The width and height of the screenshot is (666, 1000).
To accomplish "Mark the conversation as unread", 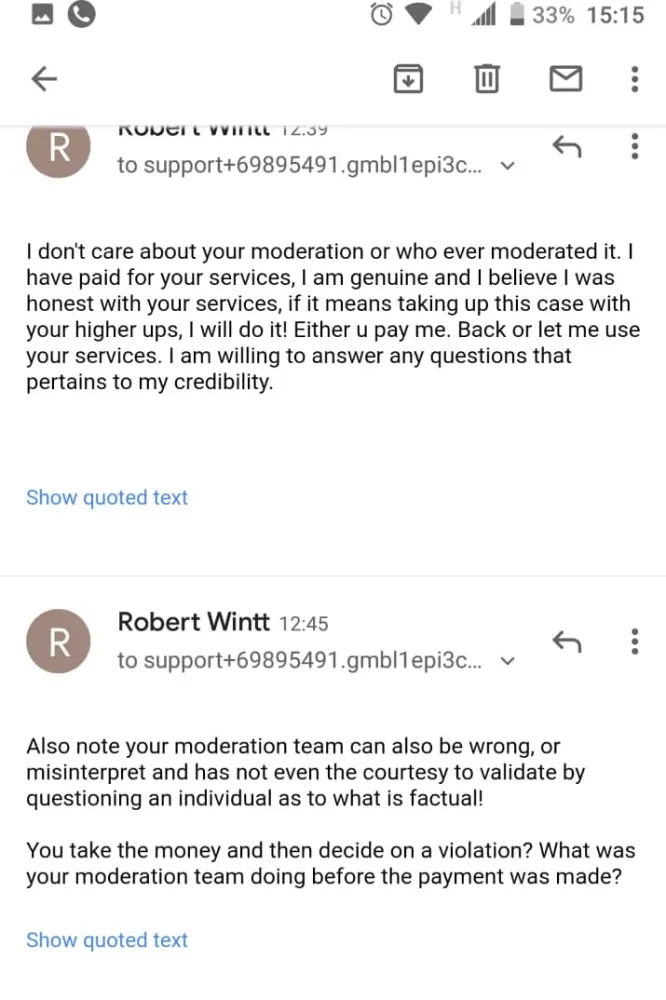I will coord(566,78).
